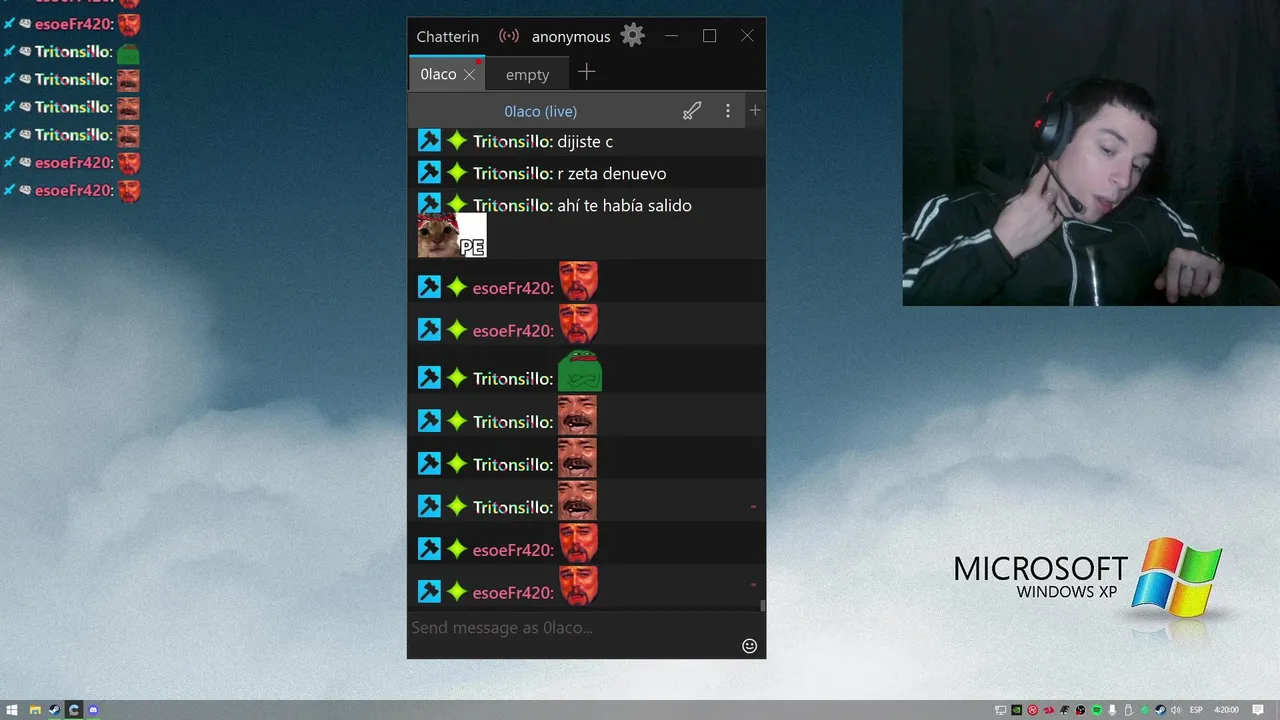Click green badge on "r zeta denuevo" message

pyautogui.click(x=456, y=172)
